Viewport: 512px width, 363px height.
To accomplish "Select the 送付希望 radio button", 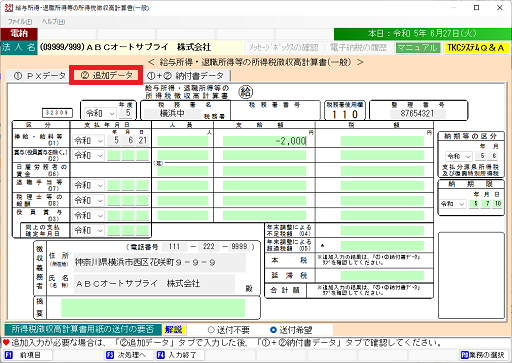I will click(273, 330).
